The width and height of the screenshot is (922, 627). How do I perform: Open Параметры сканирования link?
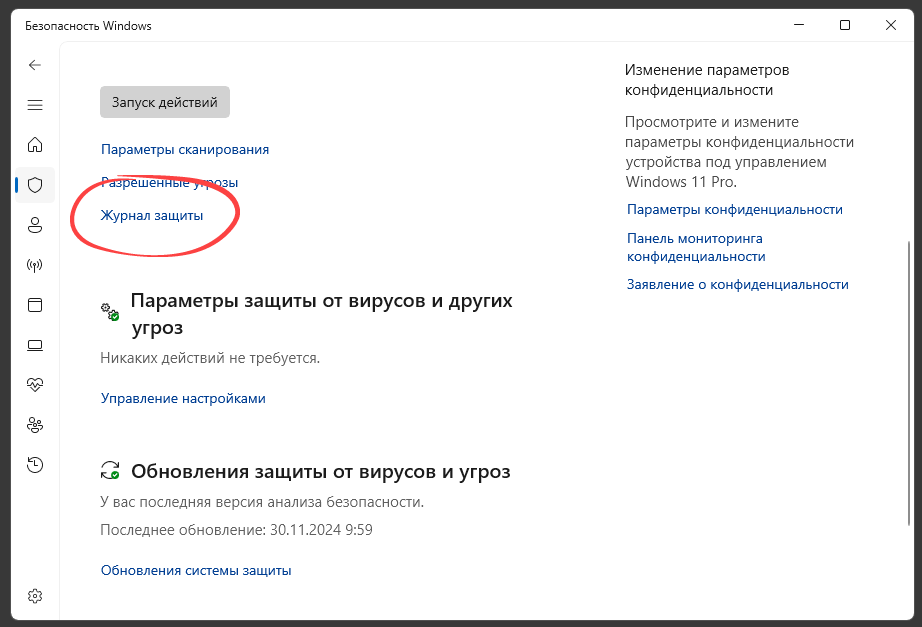pos(184,148)
